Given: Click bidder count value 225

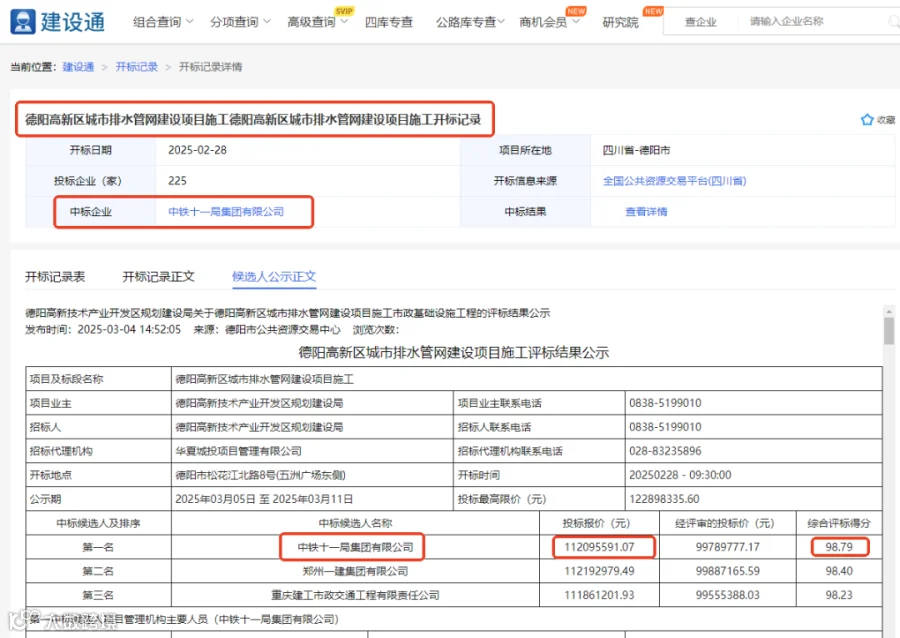Looking at the screenshot, I should (x=177, y=181).
